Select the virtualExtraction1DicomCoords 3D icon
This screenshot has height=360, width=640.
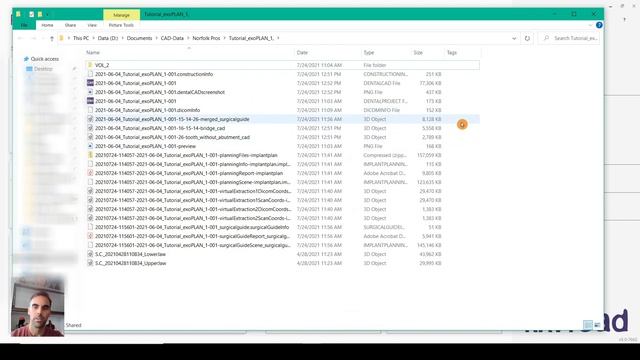(x=90, y=191)
